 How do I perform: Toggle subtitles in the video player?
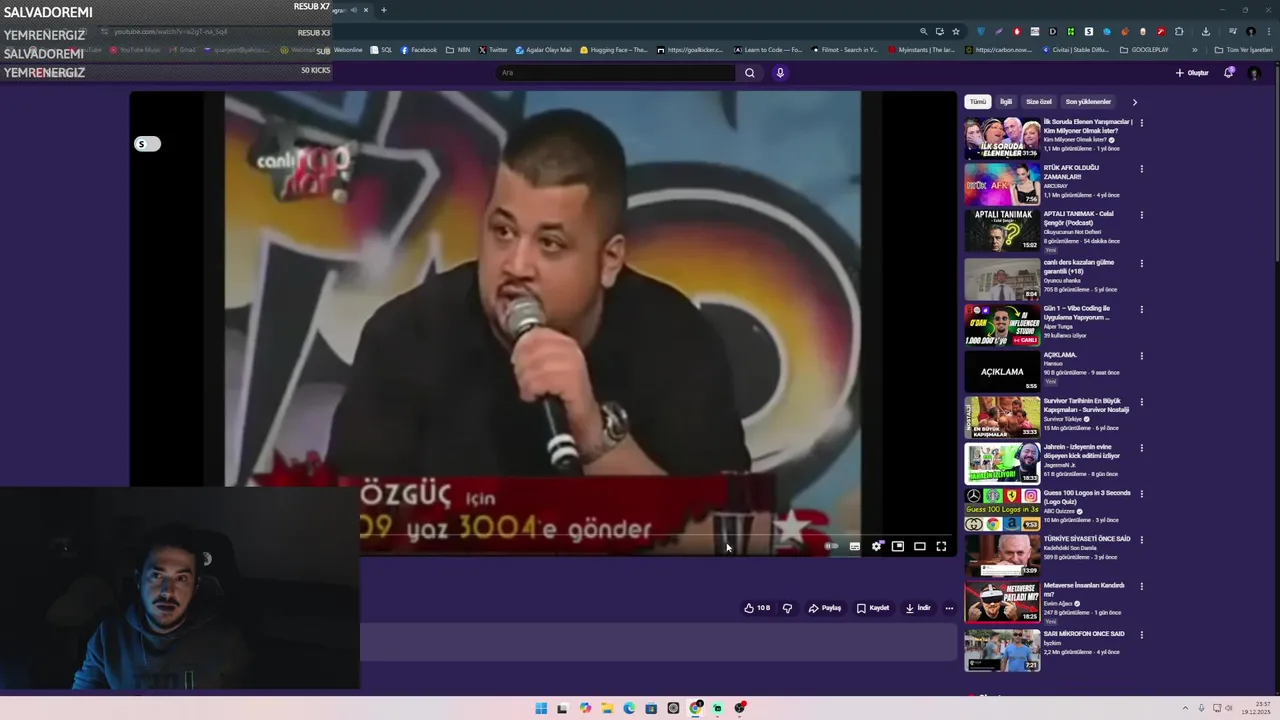855,546
